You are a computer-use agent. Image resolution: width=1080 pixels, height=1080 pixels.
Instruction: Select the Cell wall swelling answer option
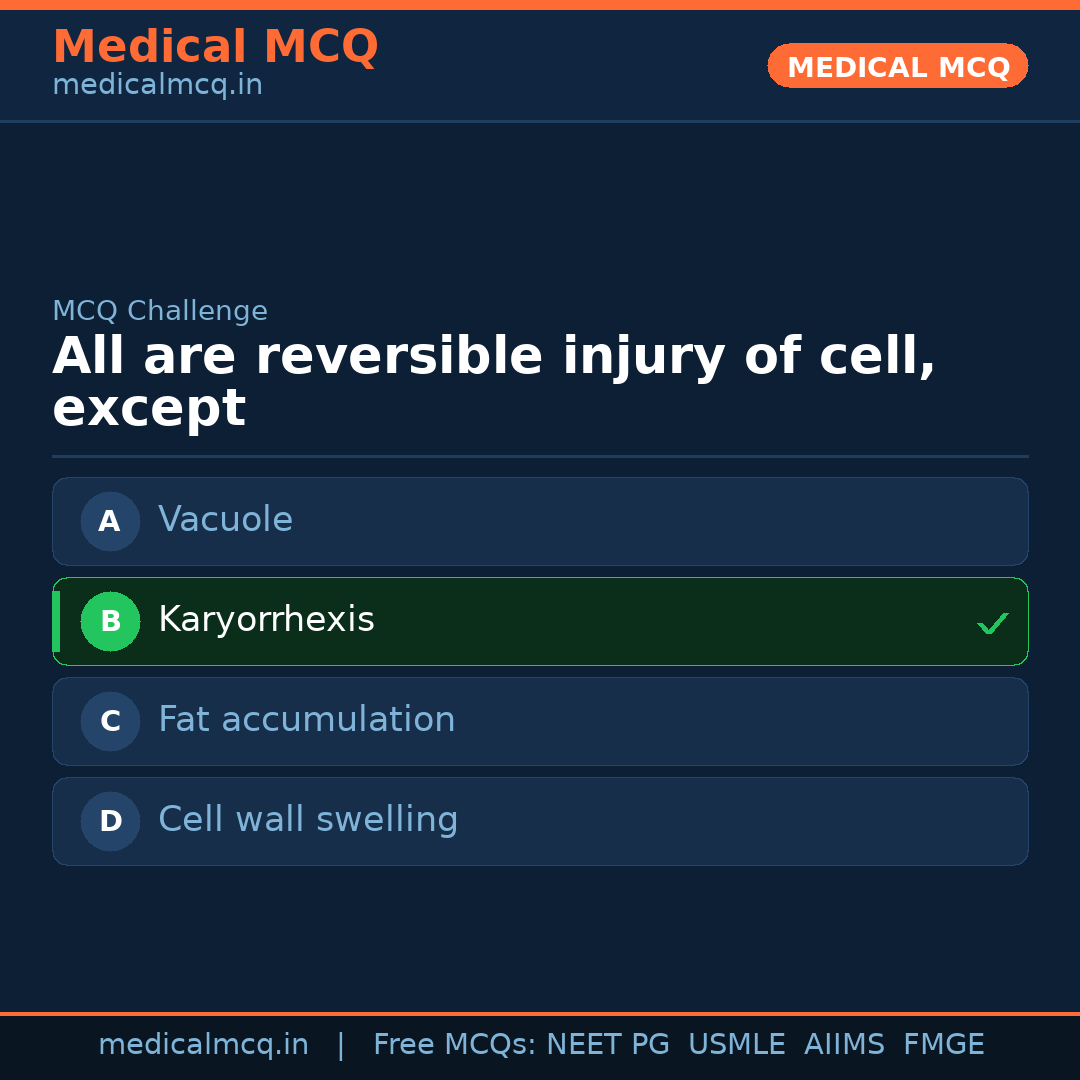pos(540,821)
